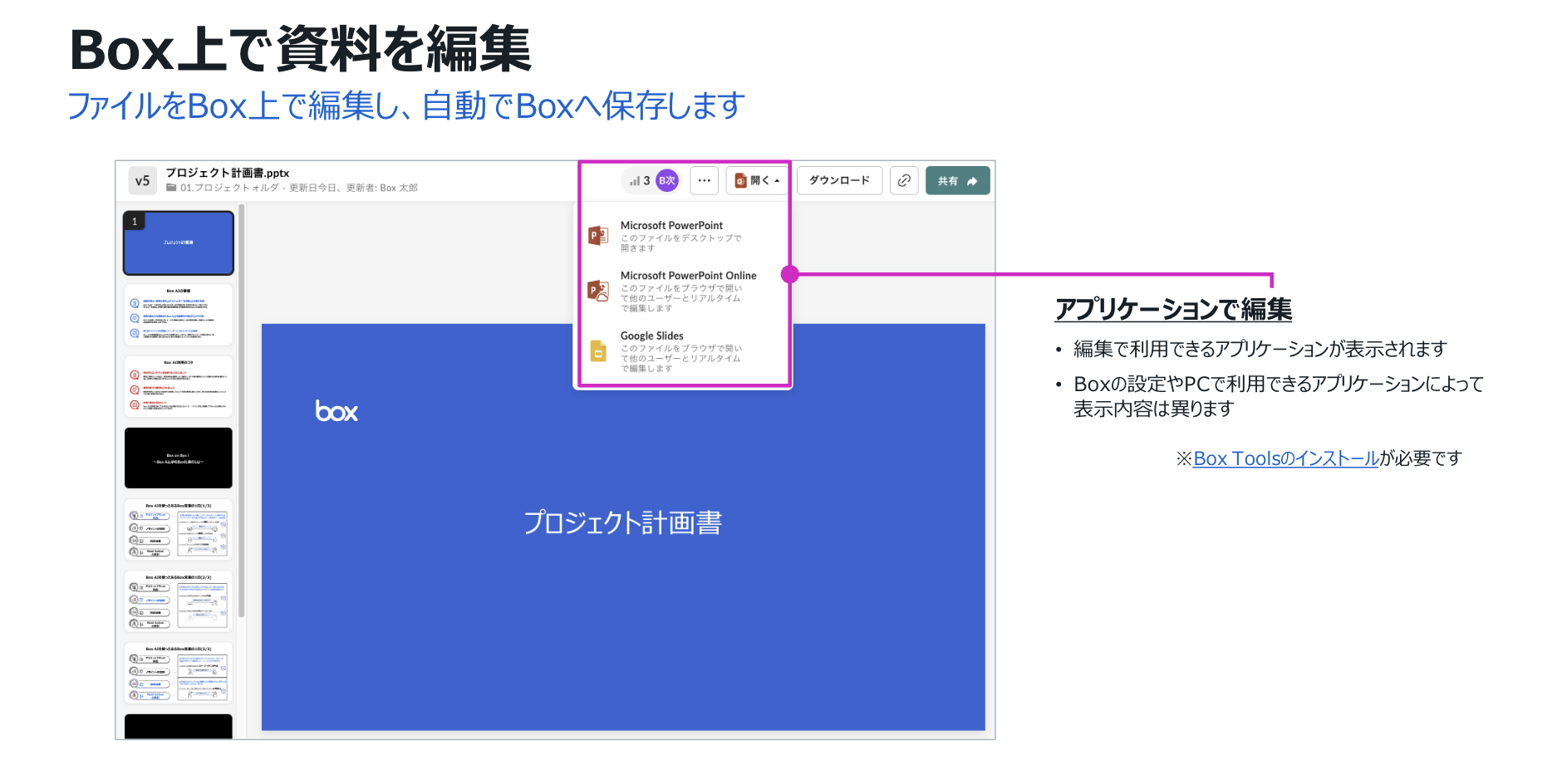
Task: Click the v5 version badge
Action: coord(142,181)
